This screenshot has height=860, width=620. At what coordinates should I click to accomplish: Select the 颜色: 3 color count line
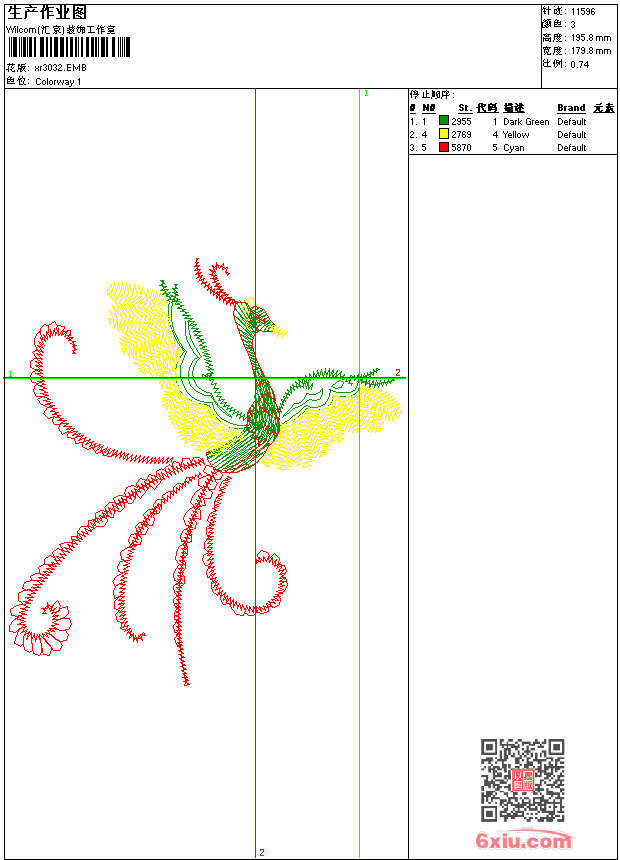click(559, 24)
